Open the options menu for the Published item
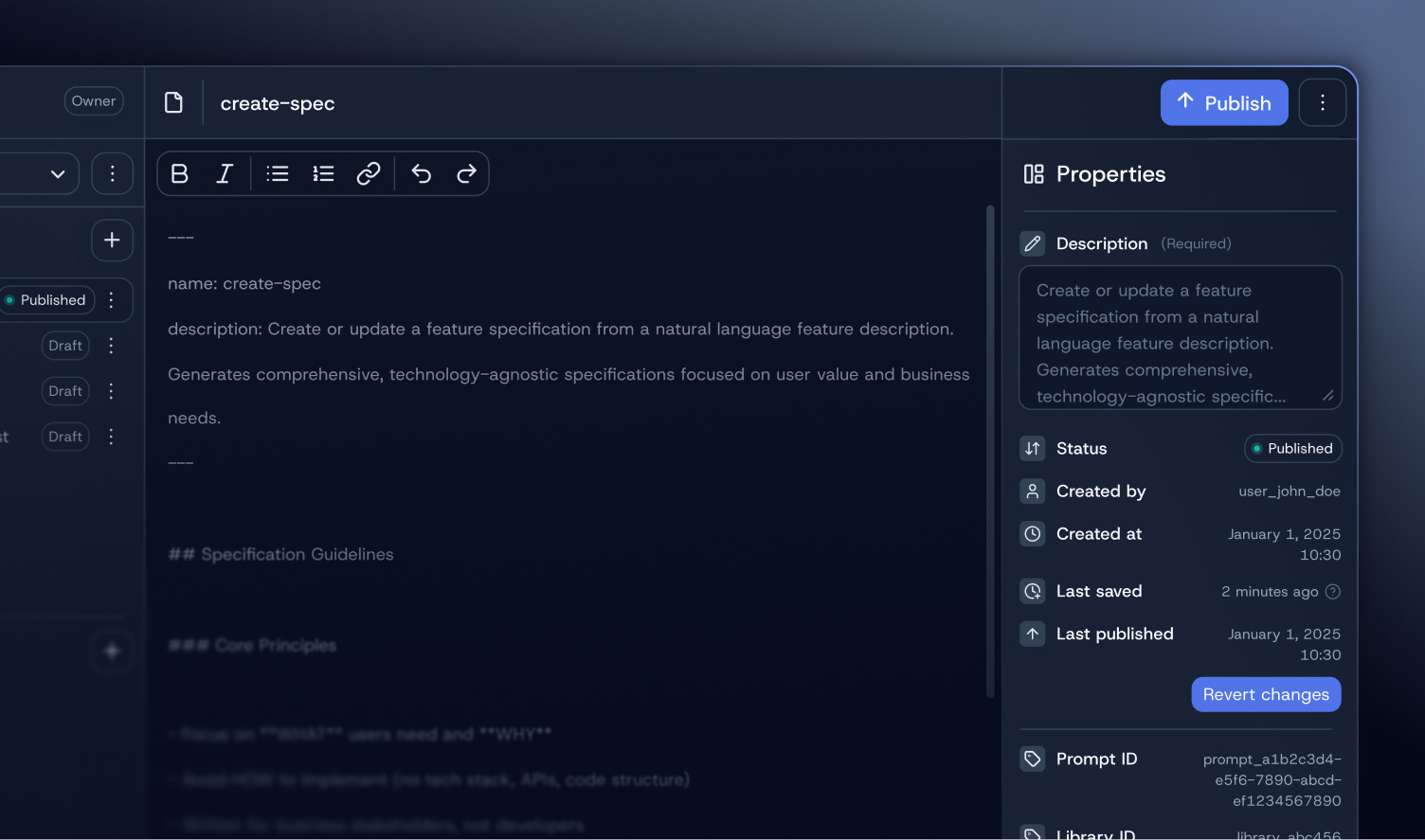Viewport: 1425px width, 840px height. click(x=112, y=300)
